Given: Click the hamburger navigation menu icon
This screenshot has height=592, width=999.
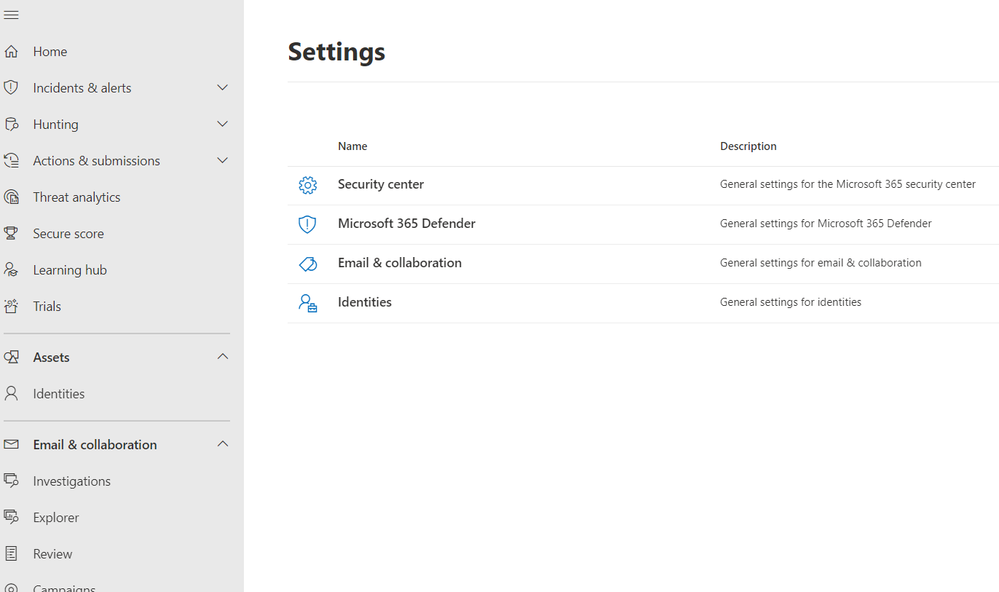Looking at the screenshot, I should (12, 15).
